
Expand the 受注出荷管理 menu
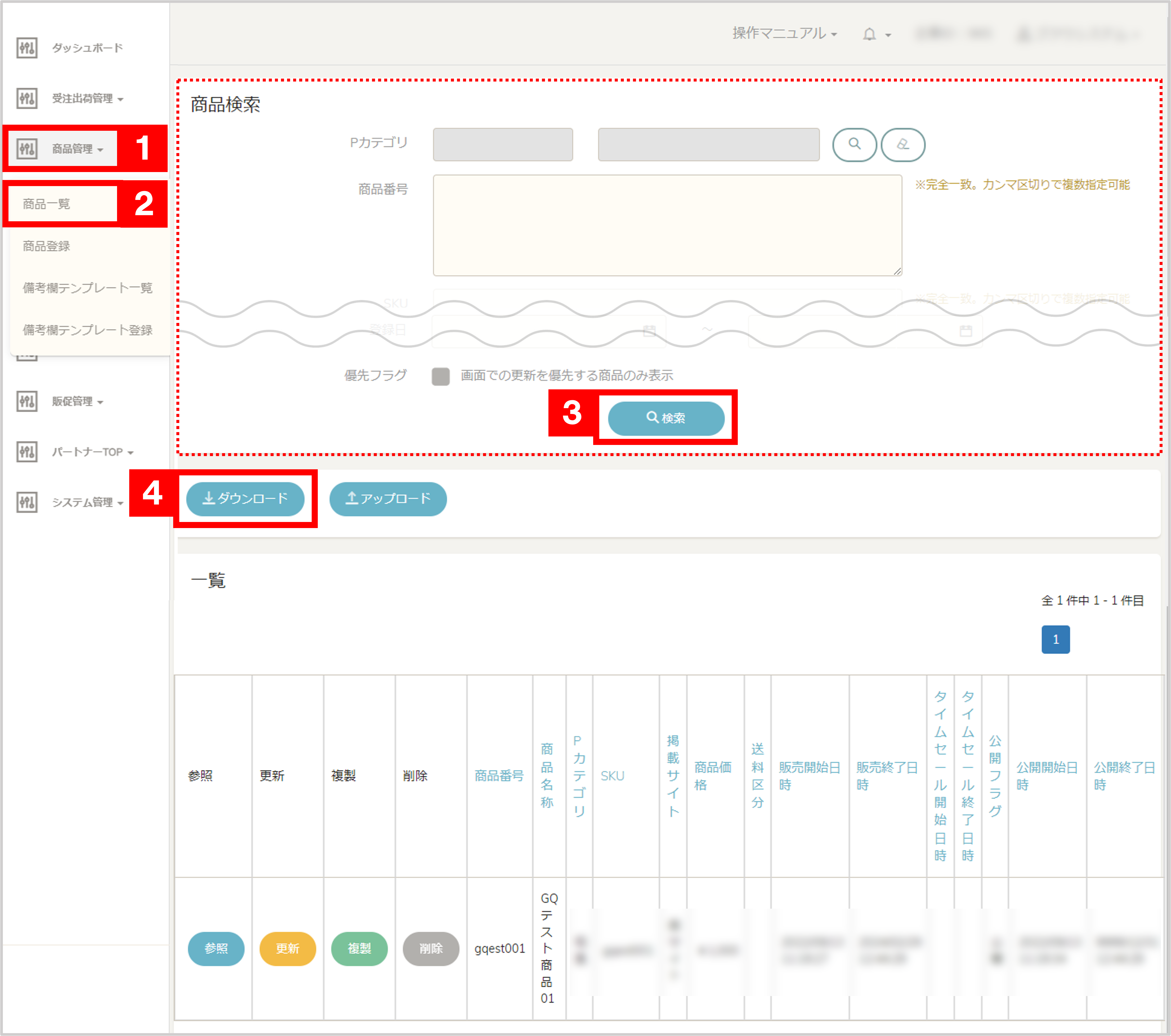[x=88, y=98]
